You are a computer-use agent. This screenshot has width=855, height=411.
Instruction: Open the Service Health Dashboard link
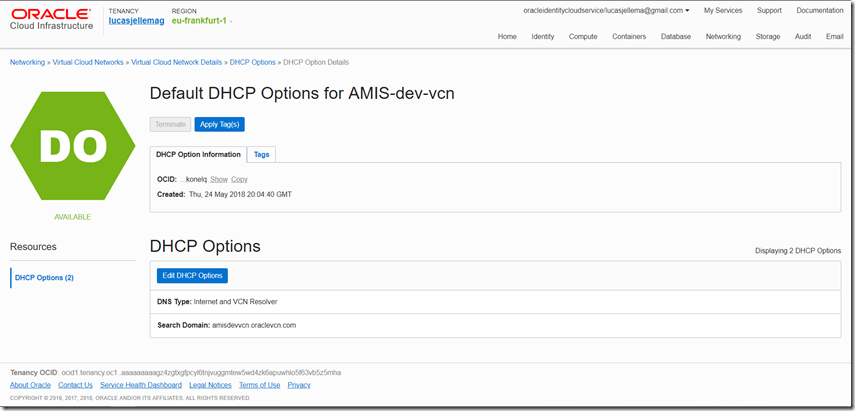click(140, 385)
